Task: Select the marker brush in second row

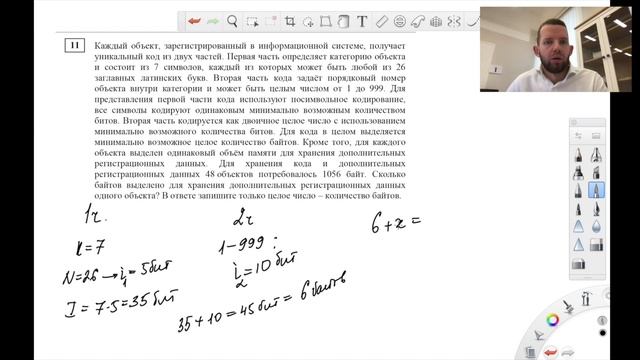Action: tap(578, 173)
